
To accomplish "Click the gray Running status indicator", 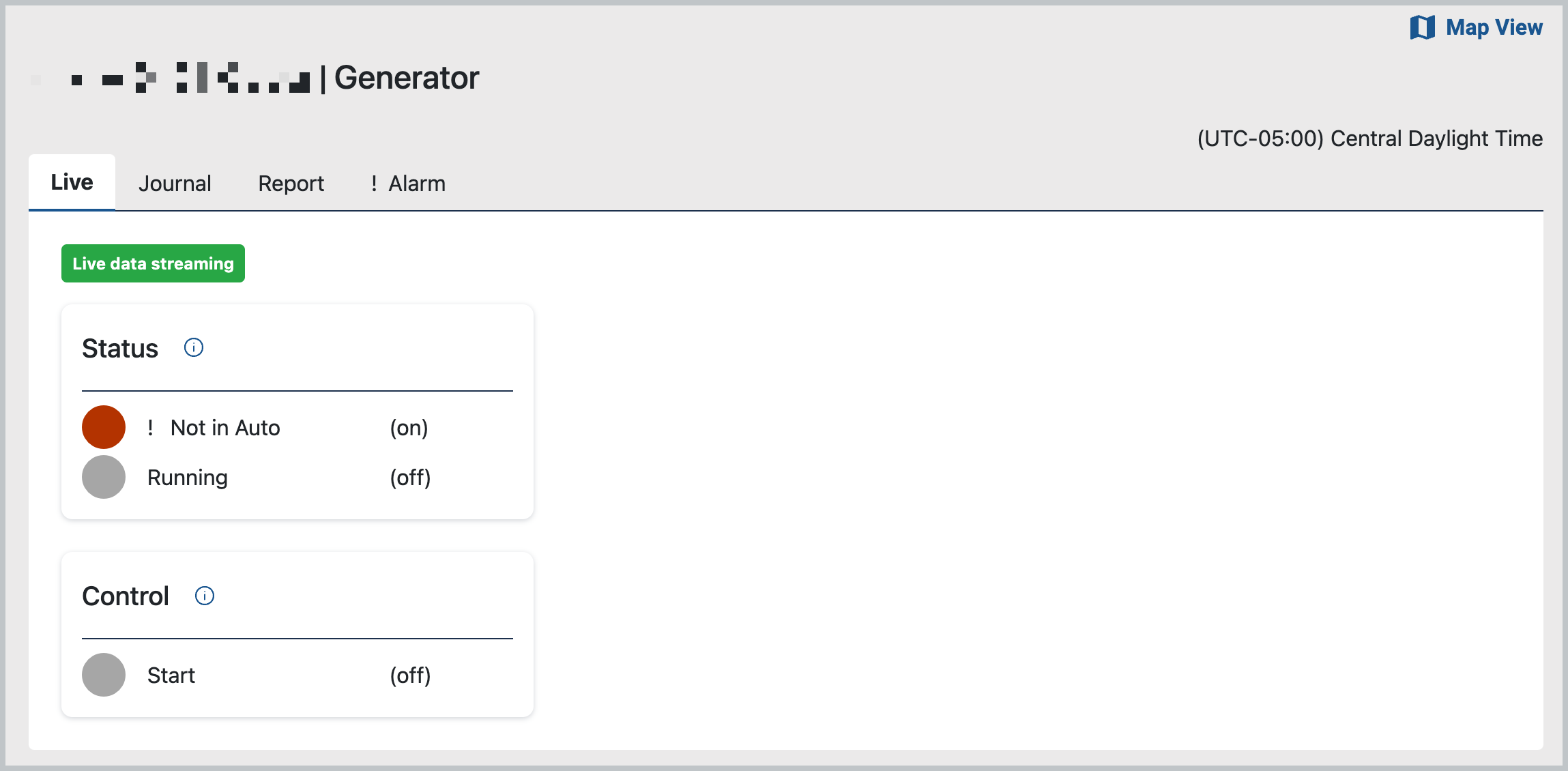I will [x=104, y=477].
